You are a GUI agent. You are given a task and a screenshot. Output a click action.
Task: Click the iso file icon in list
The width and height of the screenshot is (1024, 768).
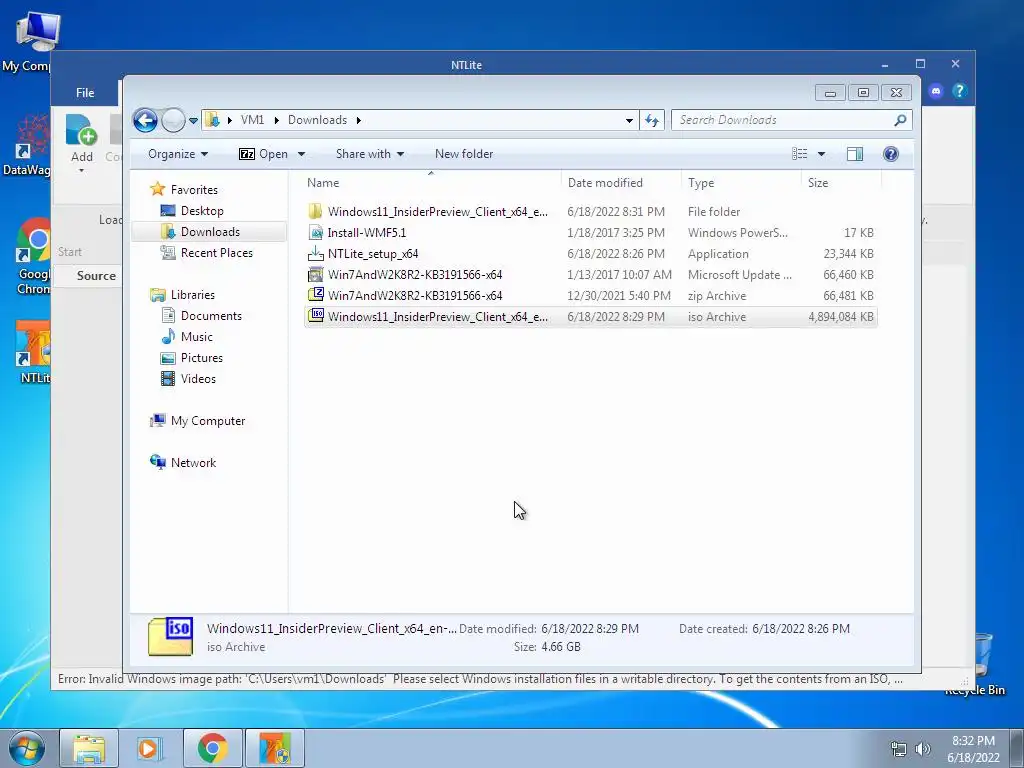tap(315, 315)
